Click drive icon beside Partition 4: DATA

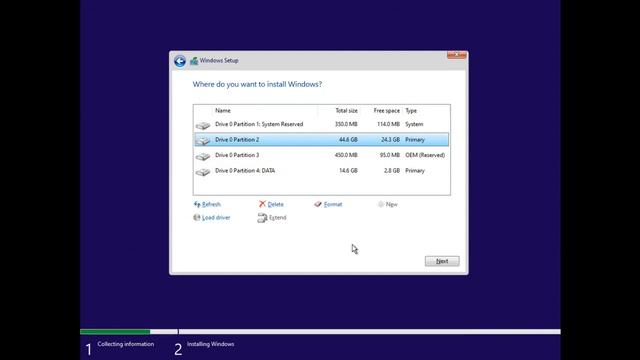[x=203, y=172]
